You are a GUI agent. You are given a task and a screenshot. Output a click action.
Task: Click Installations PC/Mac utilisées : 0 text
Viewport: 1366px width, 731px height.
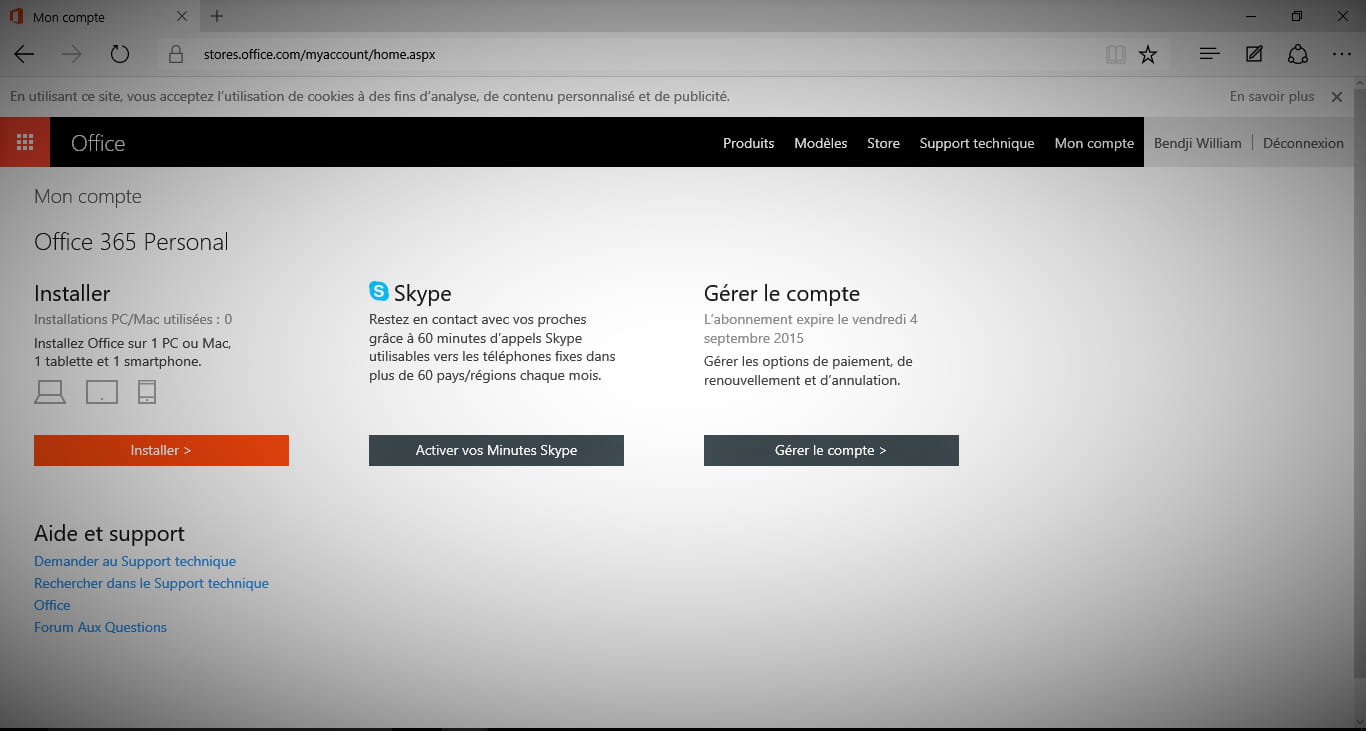pyautogui.click(x=133, y=319)
